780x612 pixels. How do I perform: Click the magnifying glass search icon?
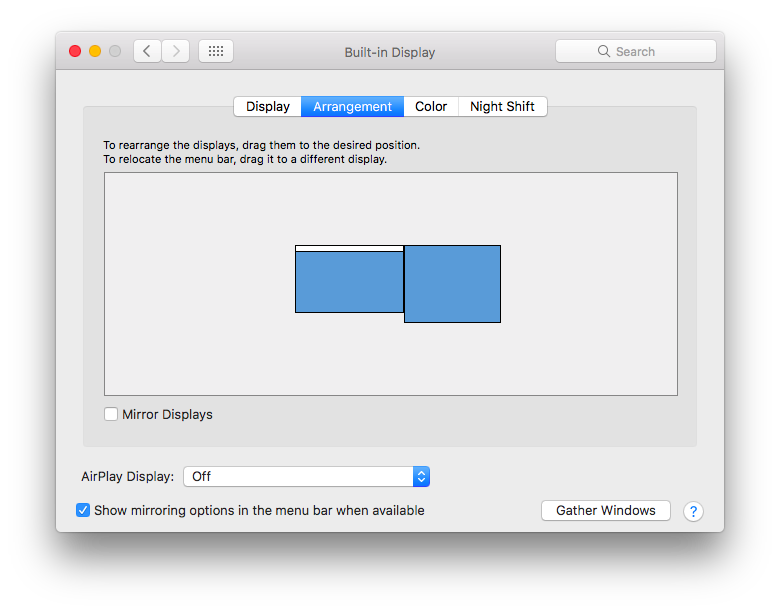pyautogui.click(x=603, y=51)
